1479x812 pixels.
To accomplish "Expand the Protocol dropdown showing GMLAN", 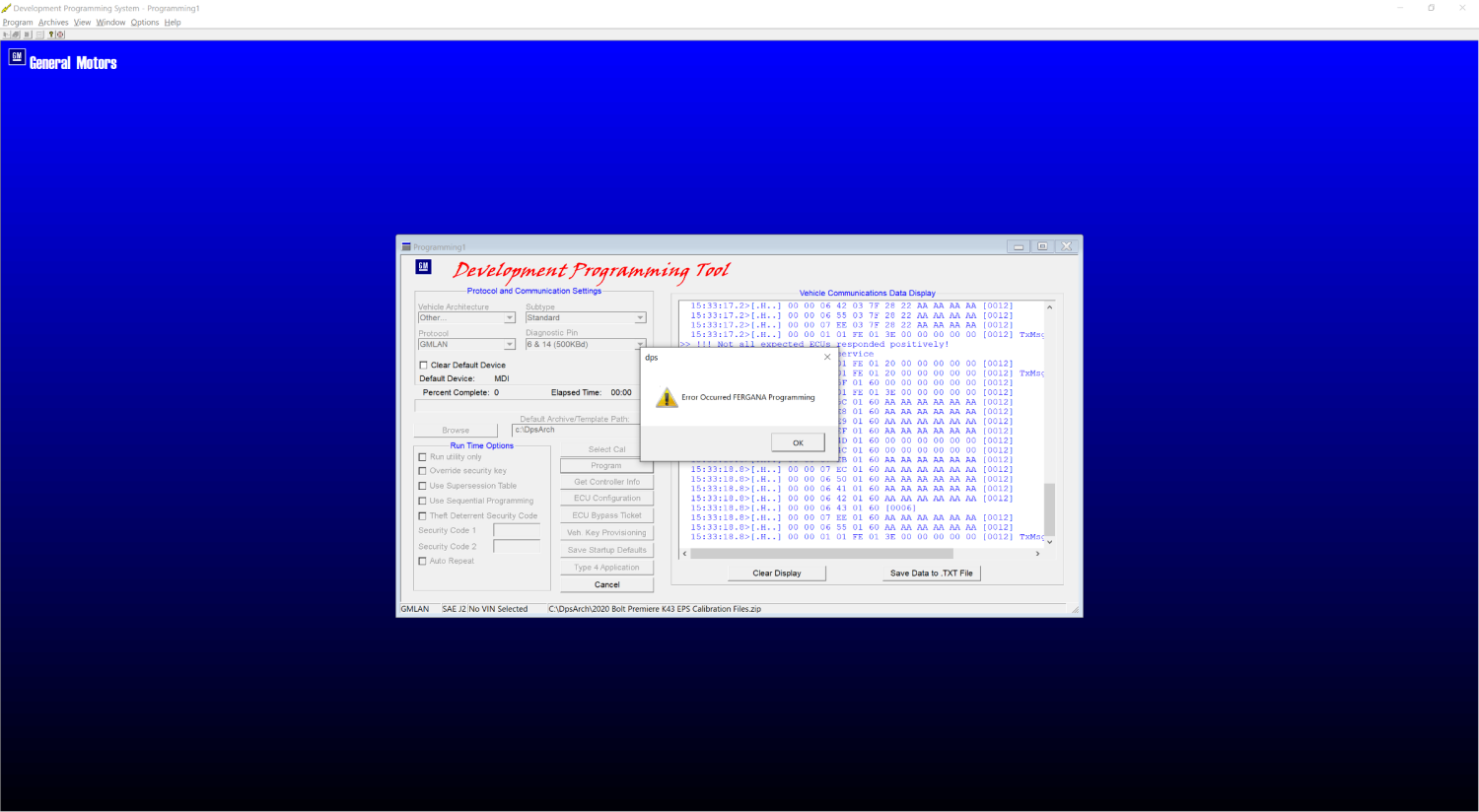I will tap(510, 345).
